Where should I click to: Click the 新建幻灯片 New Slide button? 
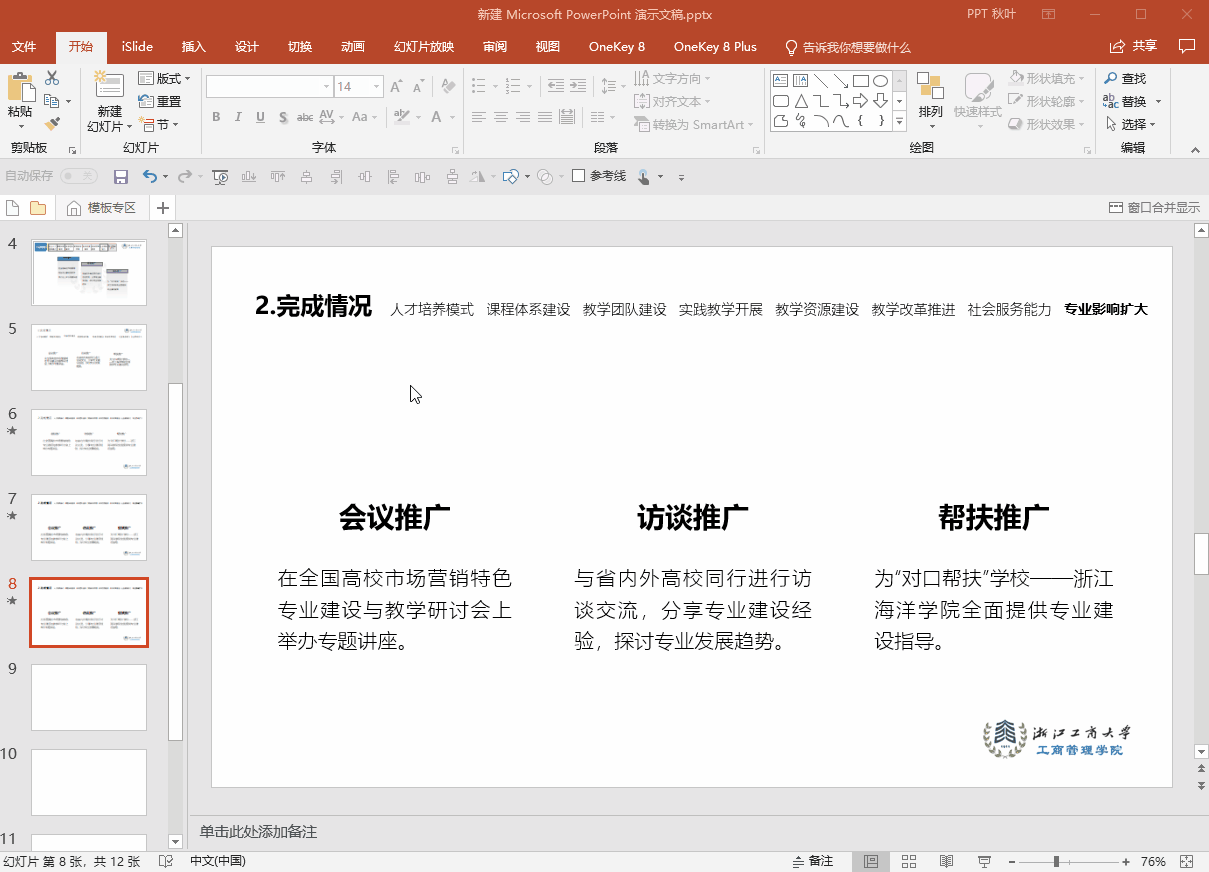click(x=109, y=102)
